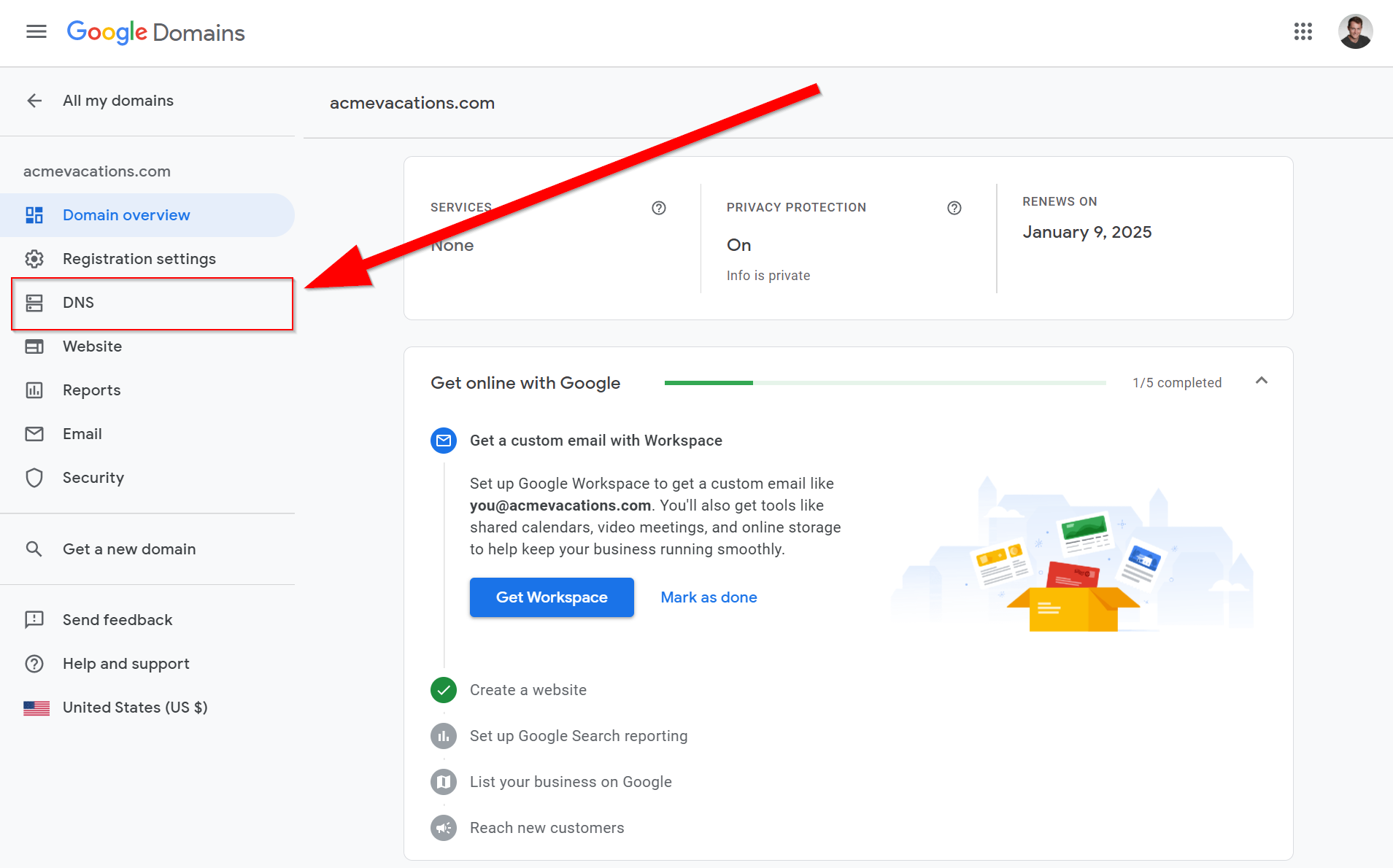Open Registration settings via its gear icon
The image size is (1393, 868).
point(34,258)
